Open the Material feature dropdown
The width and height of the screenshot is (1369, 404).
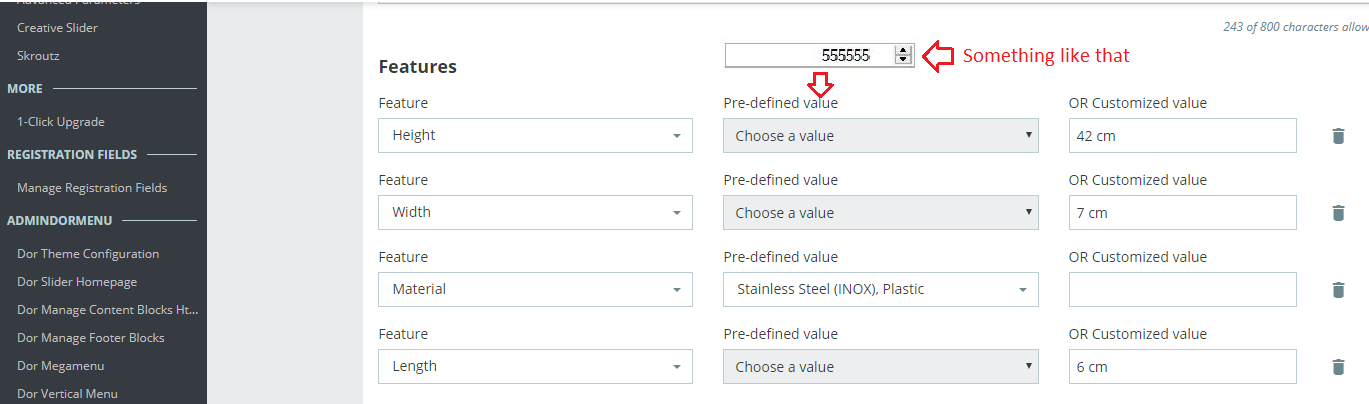tap(535, 290)
